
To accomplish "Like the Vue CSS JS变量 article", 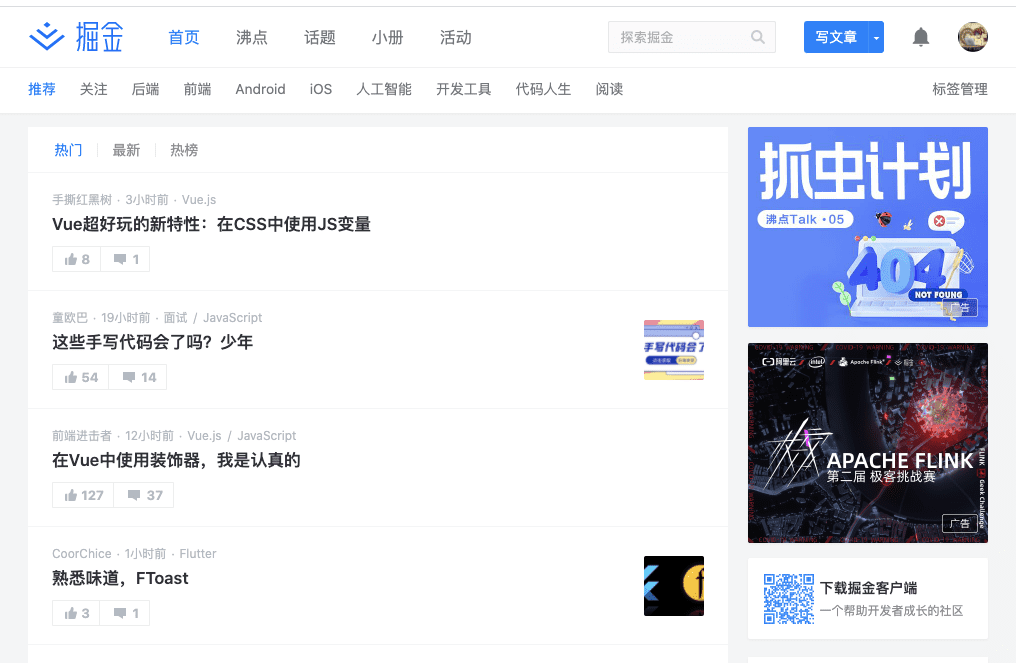I will click(76, 259).
